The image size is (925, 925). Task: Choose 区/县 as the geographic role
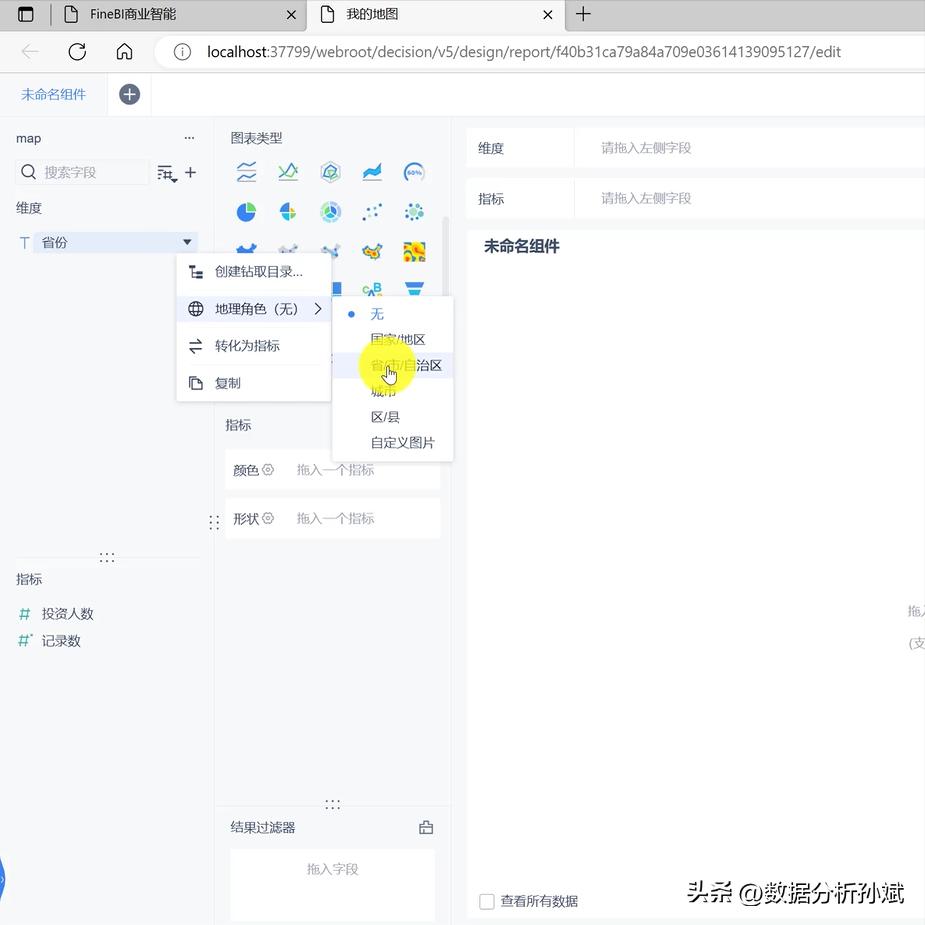coord(384,416)
